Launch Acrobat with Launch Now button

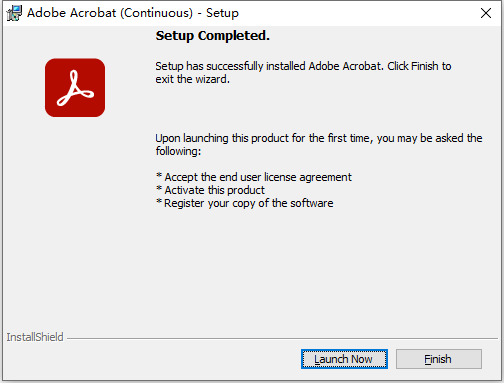coord(344,359)
